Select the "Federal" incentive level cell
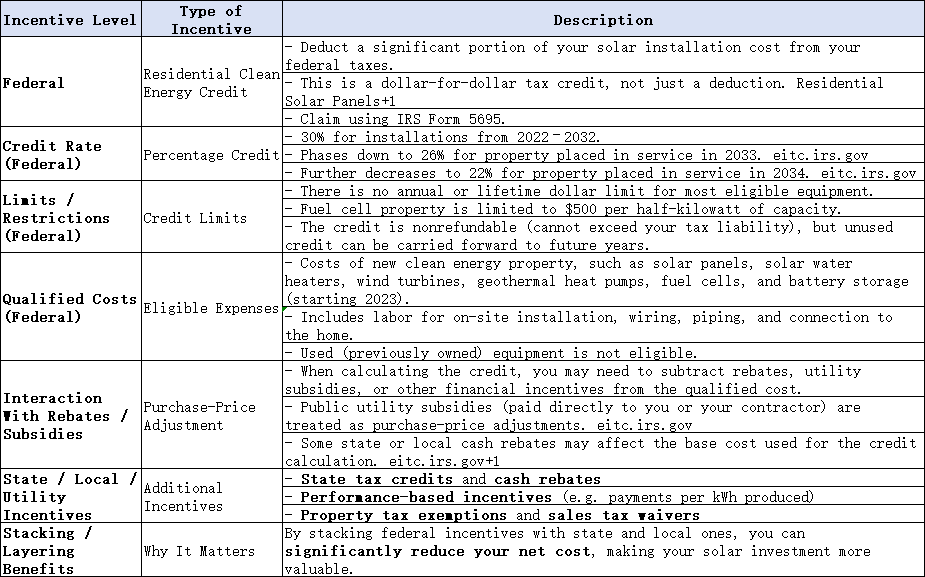 pyautogui.click(x=33, y=83)
